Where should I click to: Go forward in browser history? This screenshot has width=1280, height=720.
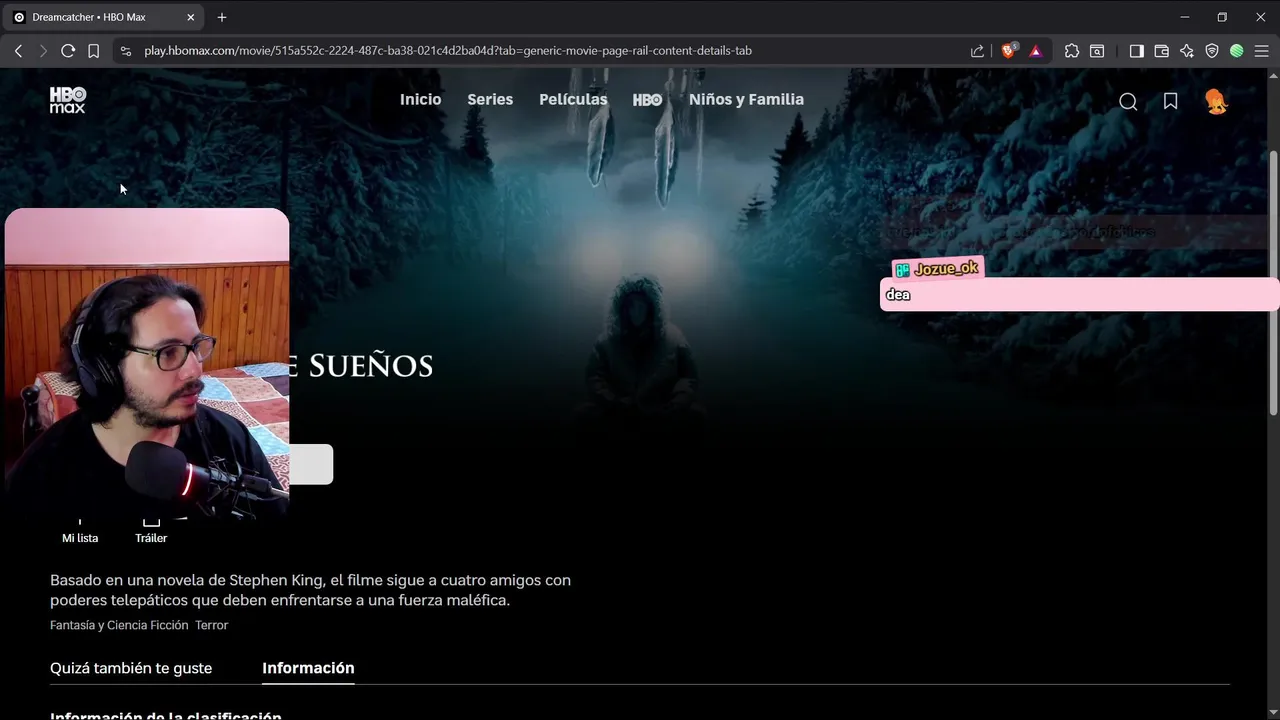coord(42,51)
